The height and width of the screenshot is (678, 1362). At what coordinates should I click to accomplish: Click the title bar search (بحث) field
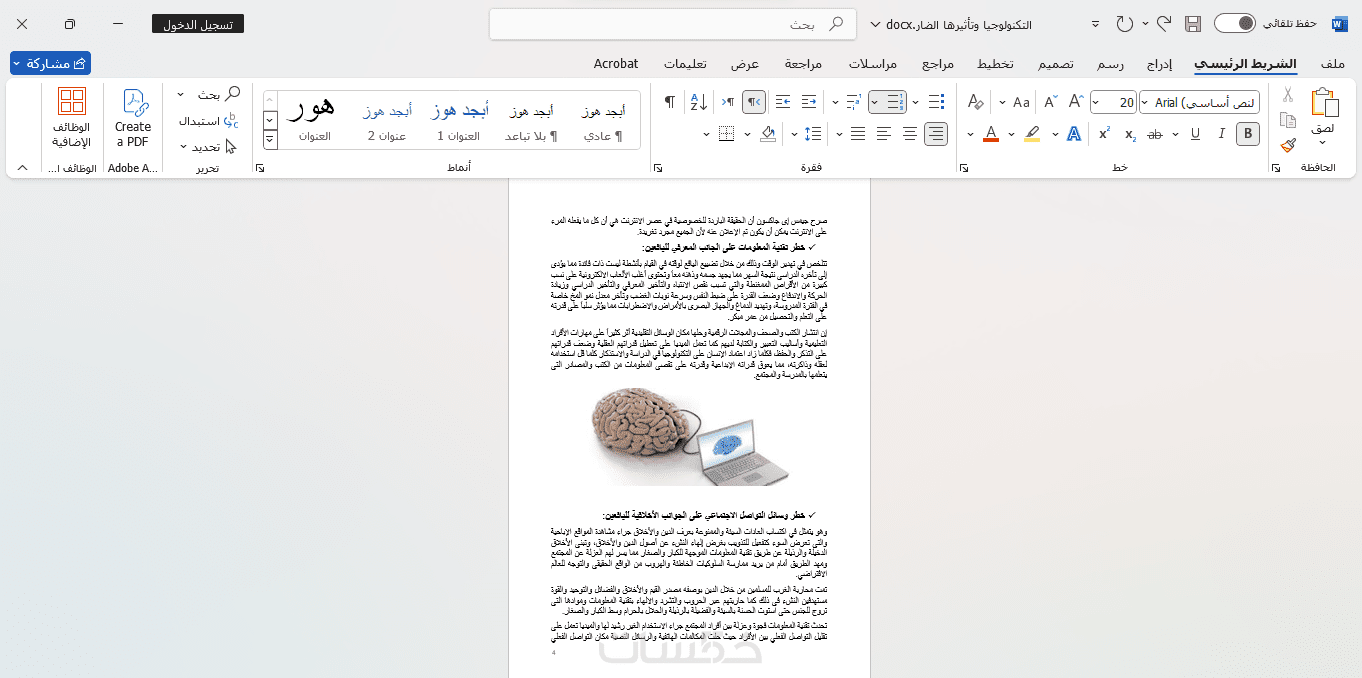coord(673,24)
